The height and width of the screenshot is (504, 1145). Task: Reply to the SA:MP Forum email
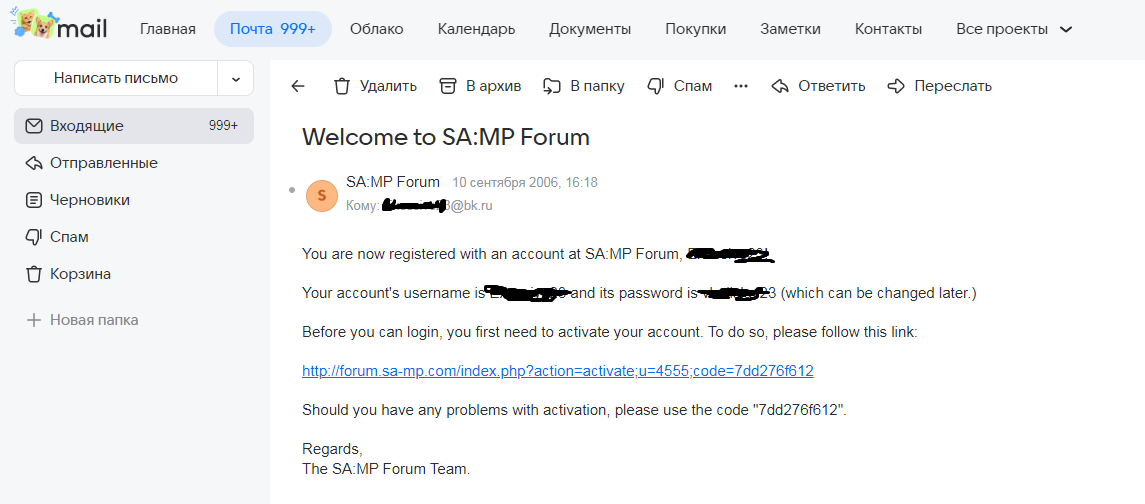pos(818,86)
